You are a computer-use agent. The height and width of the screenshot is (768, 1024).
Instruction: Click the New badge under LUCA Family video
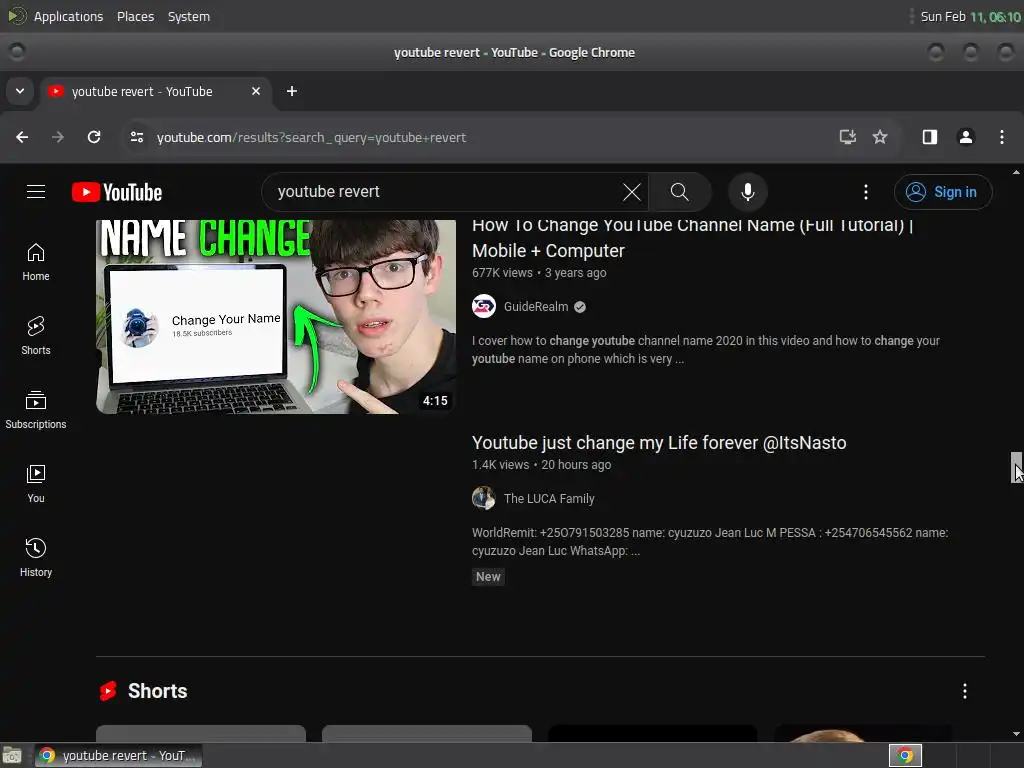(x=488, y=577)
